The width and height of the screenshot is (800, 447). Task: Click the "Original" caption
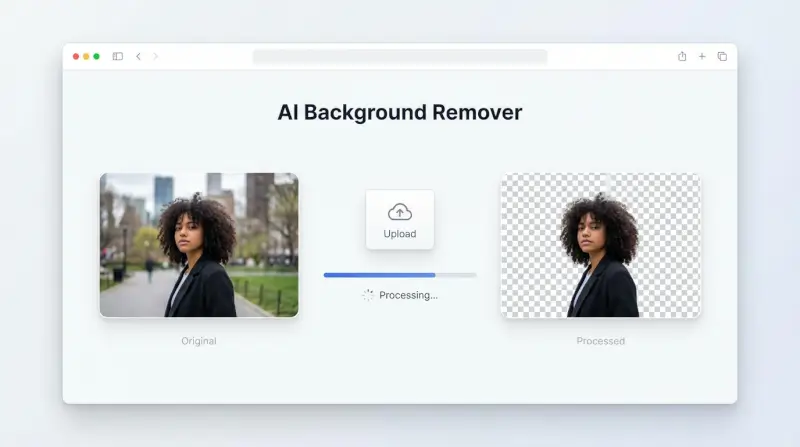pyautogui.click(x=198, y=341)
